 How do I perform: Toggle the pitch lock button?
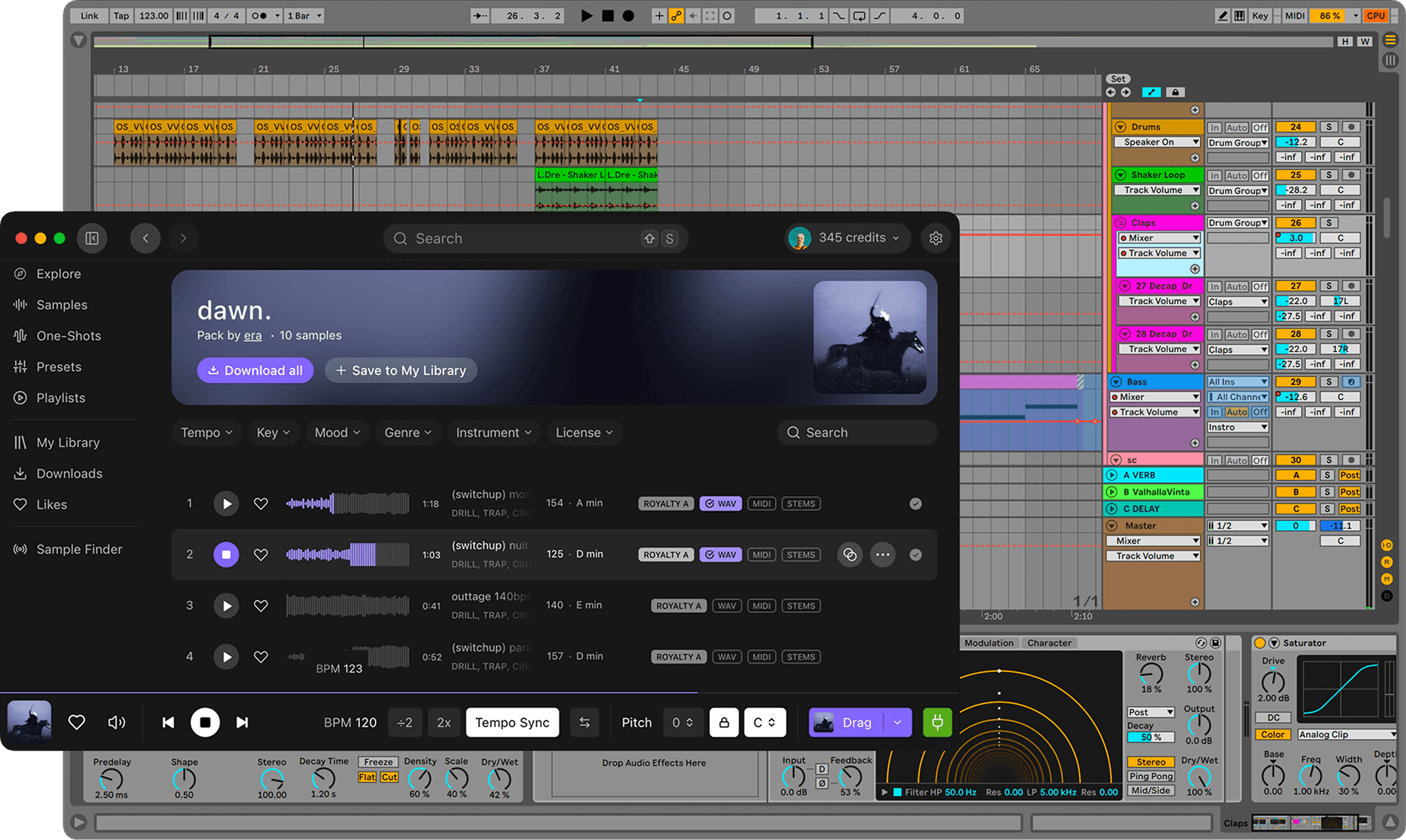724,722
